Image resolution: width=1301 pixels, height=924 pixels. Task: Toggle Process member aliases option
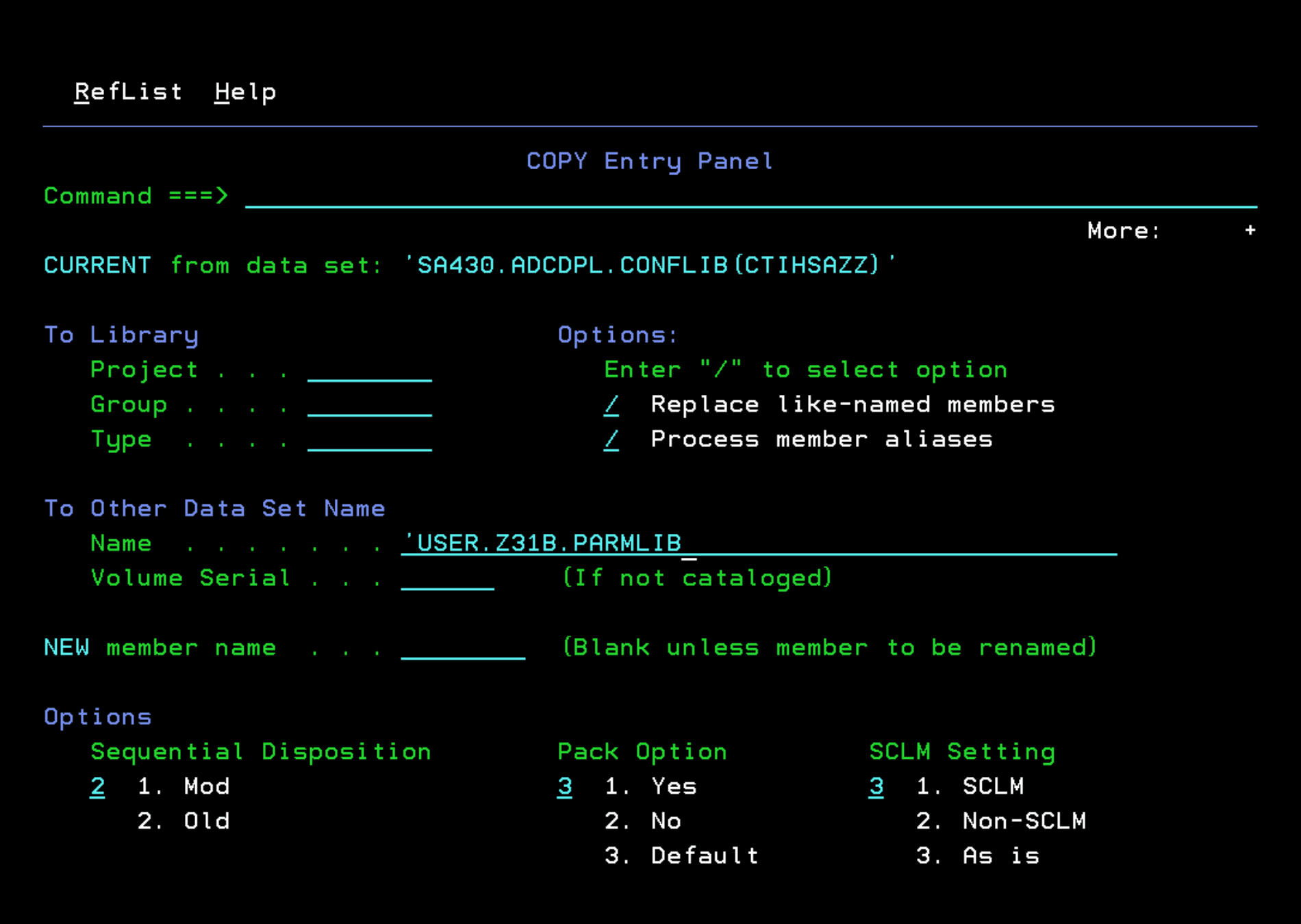[x=610, y=439]
